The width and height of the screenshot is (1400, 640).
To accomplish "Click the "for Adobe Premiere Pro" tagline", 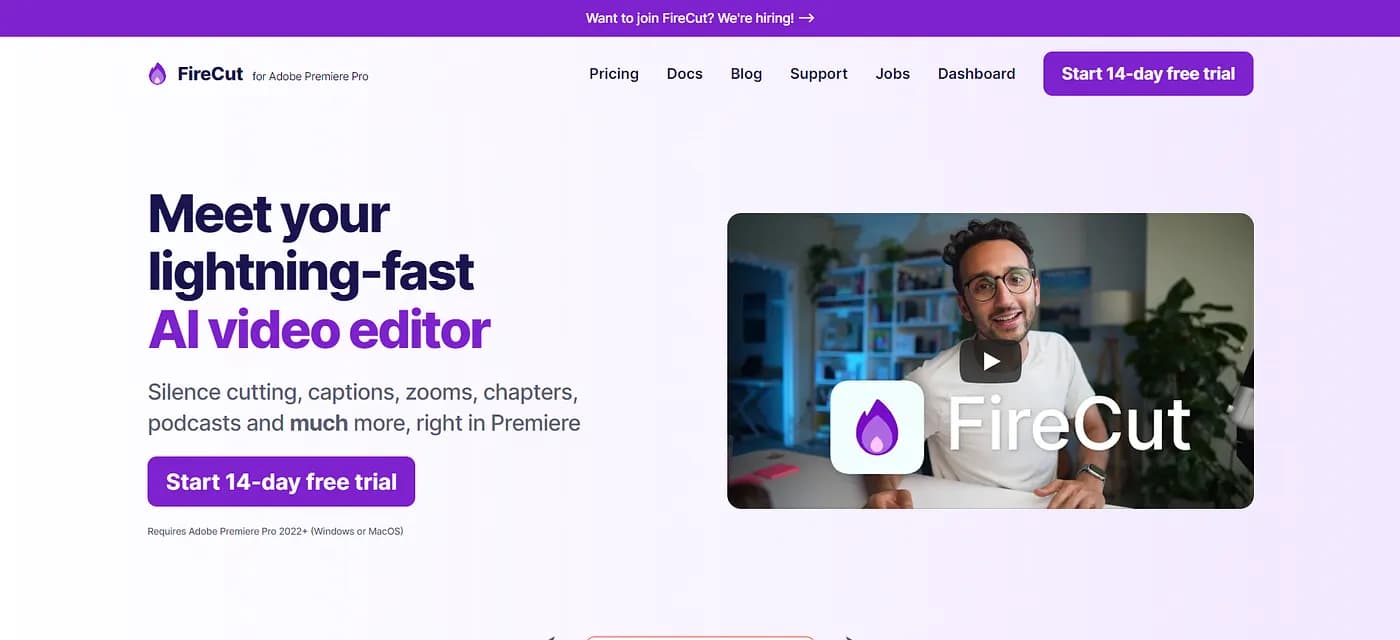I will (310, 76).
